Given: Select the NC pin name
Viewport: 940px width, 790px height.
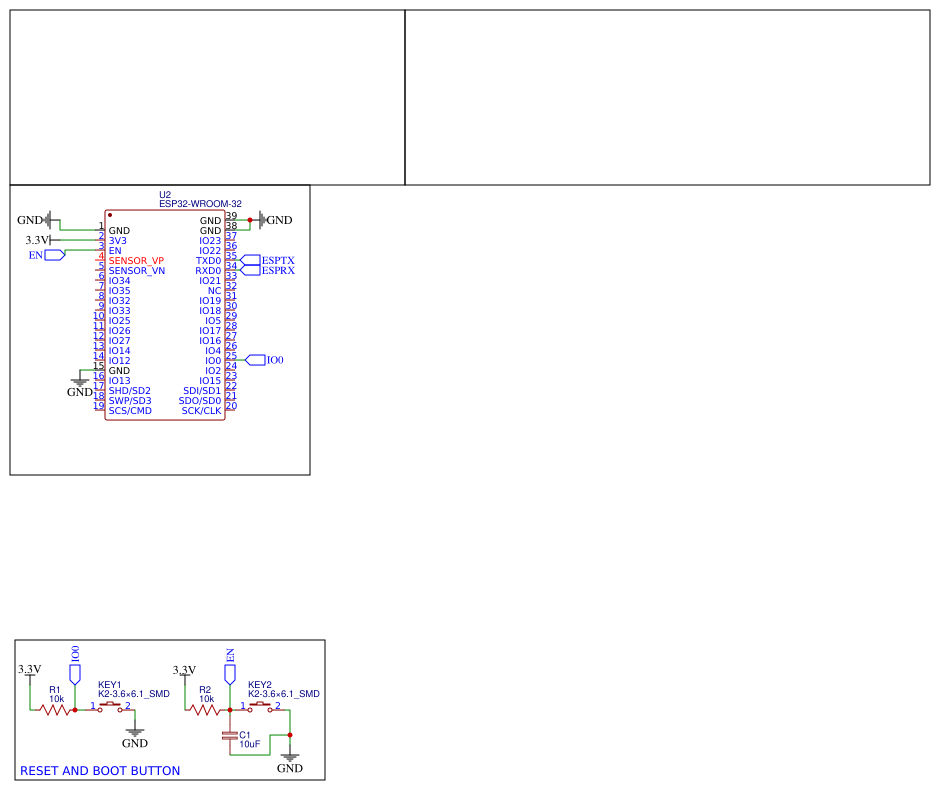Looking at the screenshot, I should point(215,291).
